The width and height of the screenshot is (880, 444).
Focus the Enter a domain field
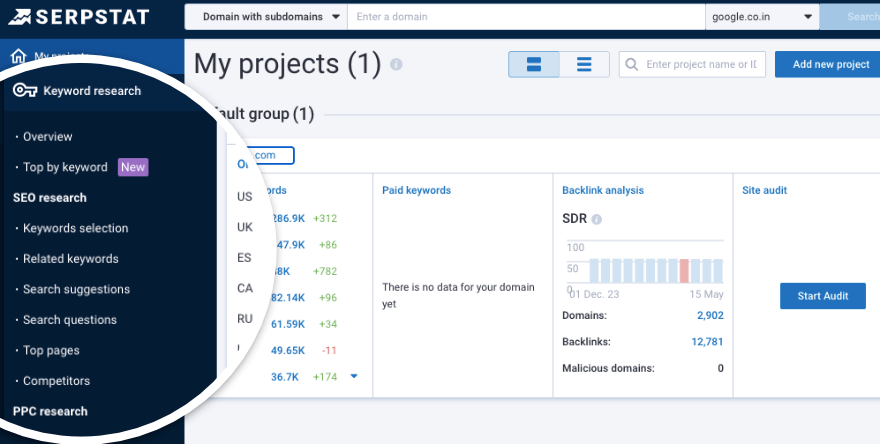[x=526, y=17]
